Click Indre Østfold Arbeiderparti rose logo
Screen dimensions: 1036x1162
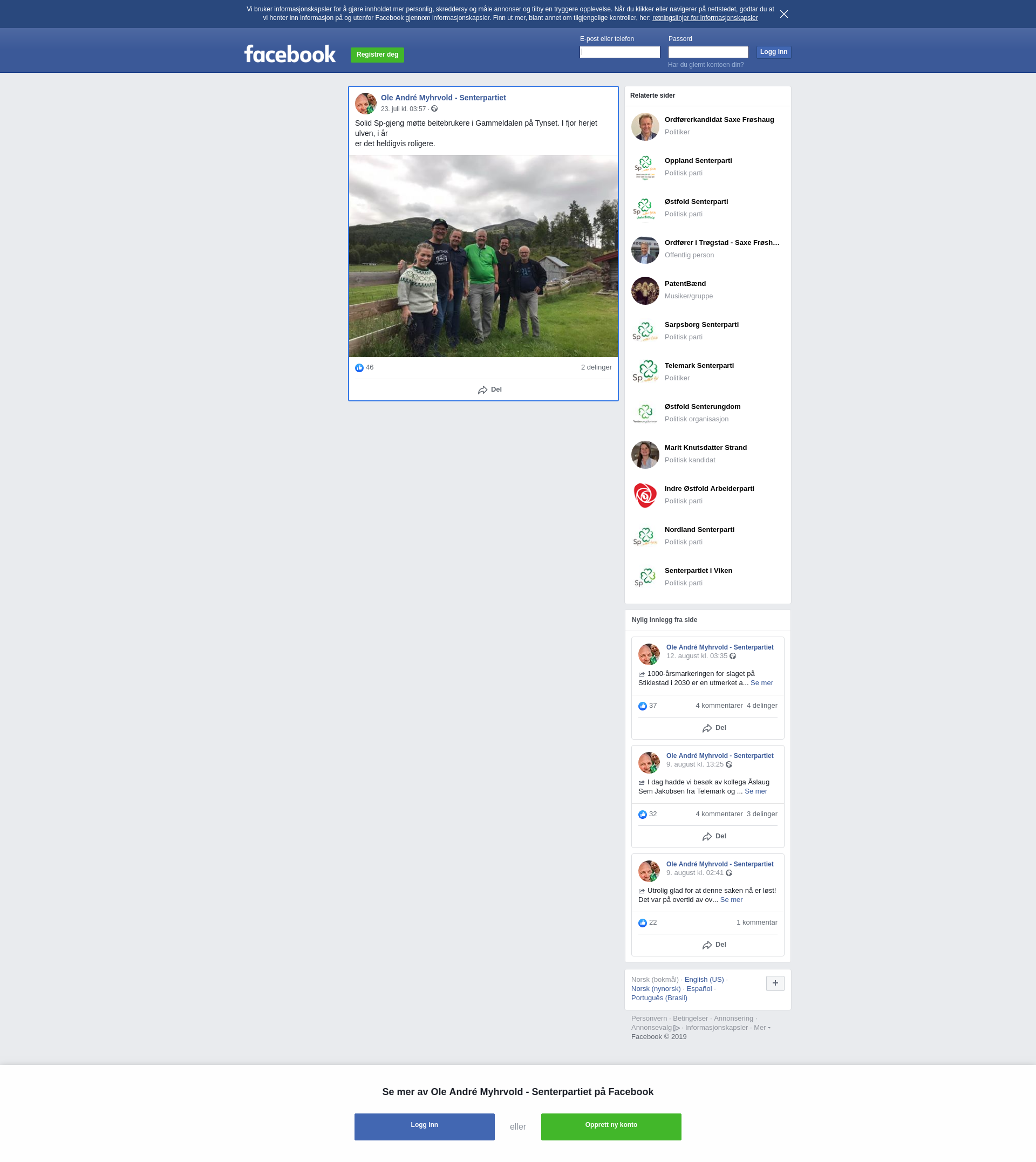645,495
